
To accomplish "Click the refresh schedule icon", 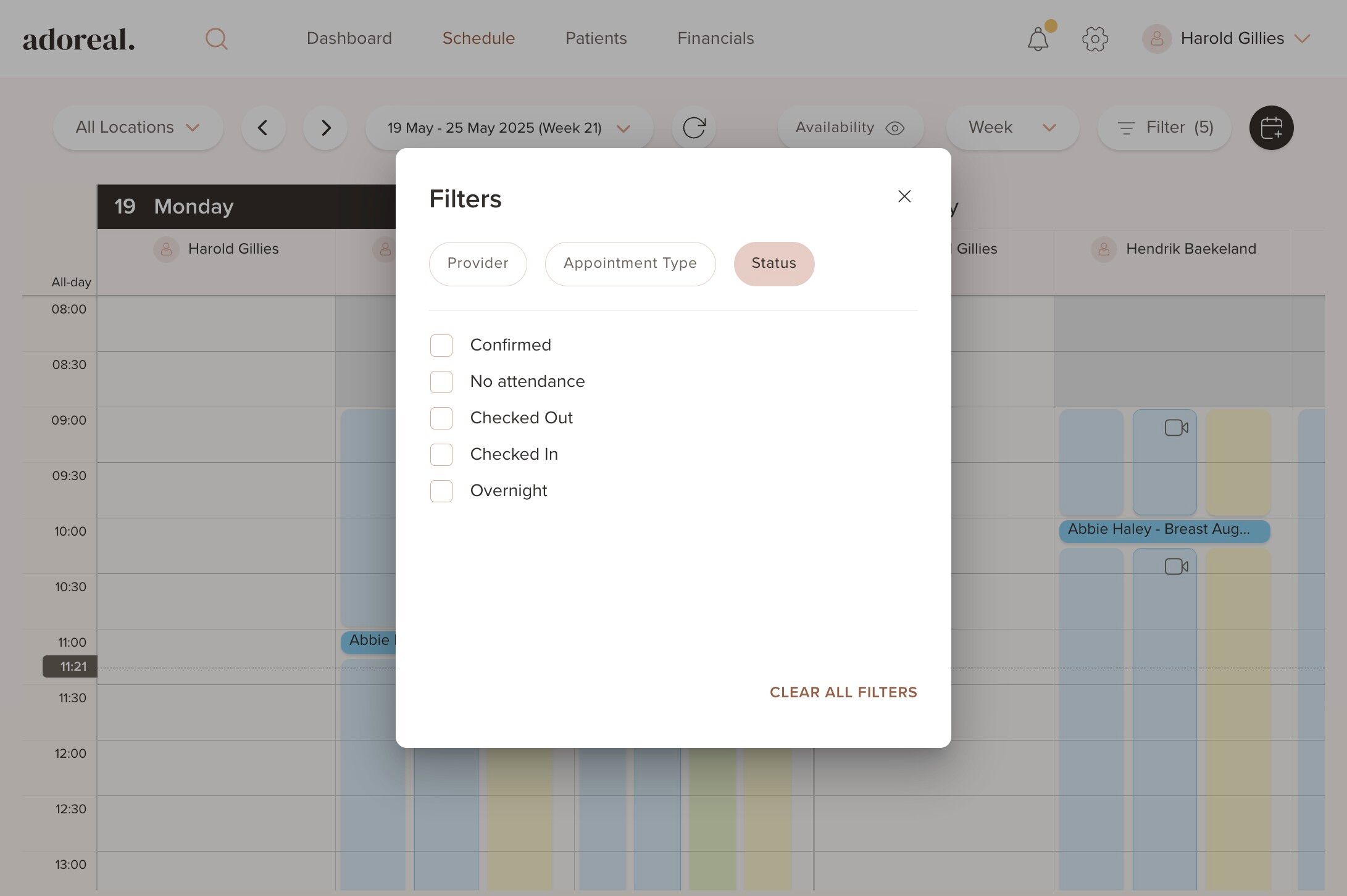I will [693, 128].
